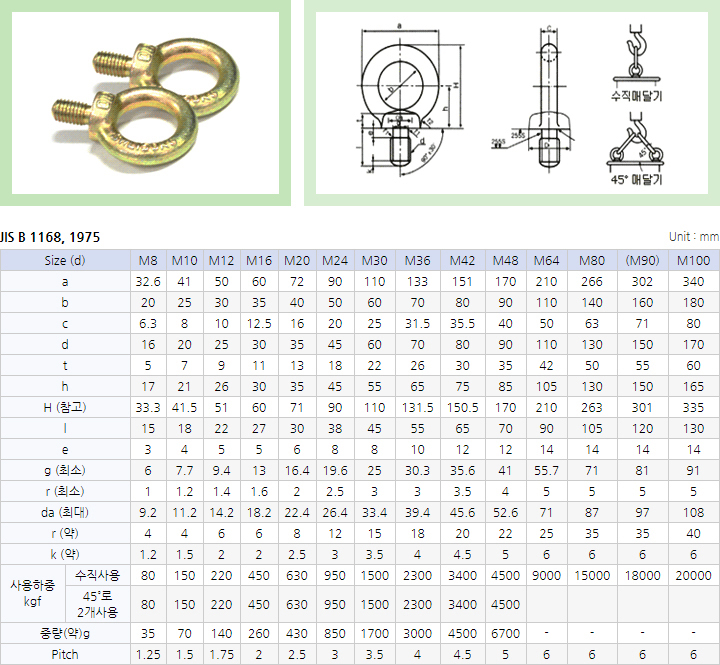The image size is (720, 665).
Task: Select the M10 column header
Action: pos(185,260)
